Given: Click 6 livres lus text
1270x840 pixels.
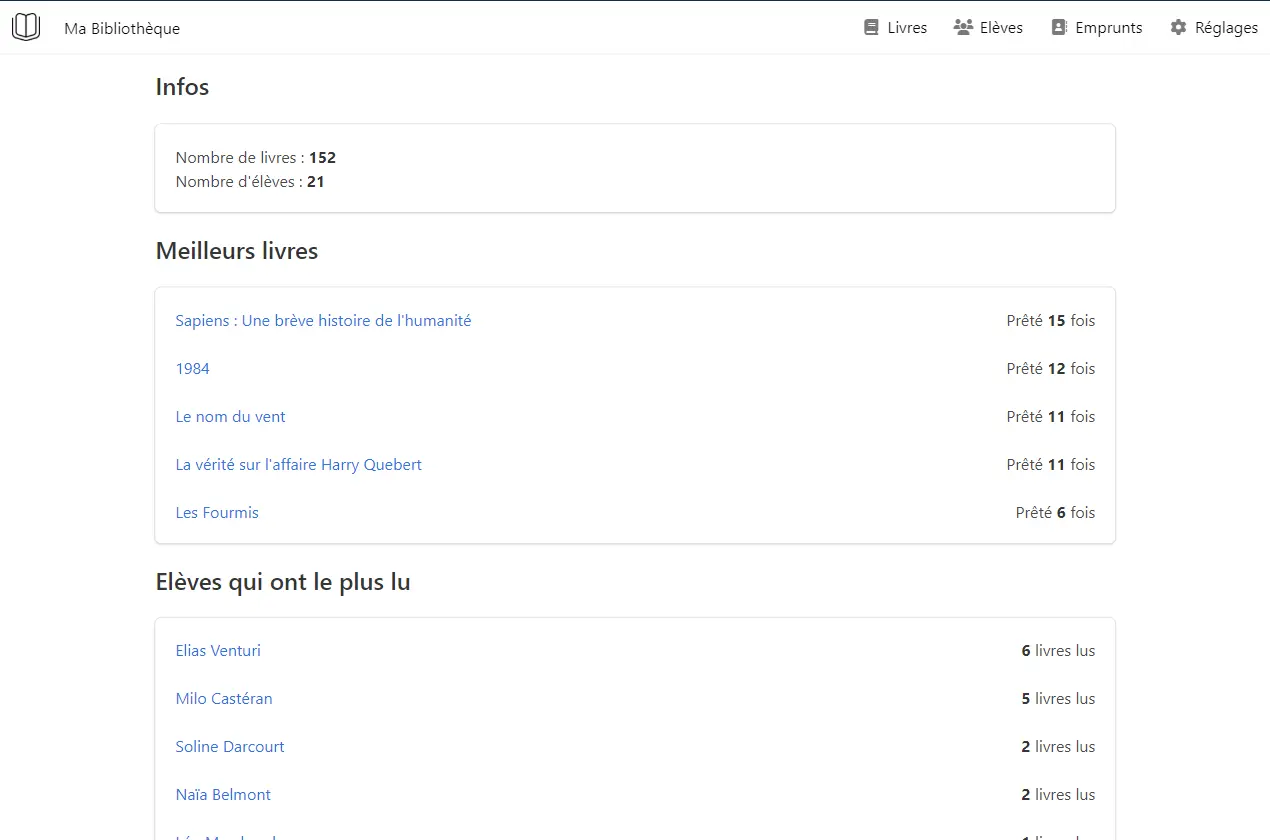Looking at the screenshot, I should (x=1058, y=651).
